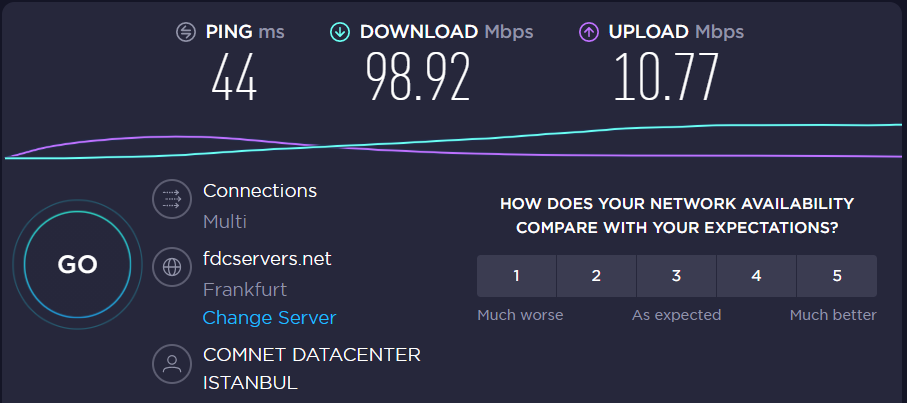
Task: Click the 10.77 upload speed result
Action: 666,77
